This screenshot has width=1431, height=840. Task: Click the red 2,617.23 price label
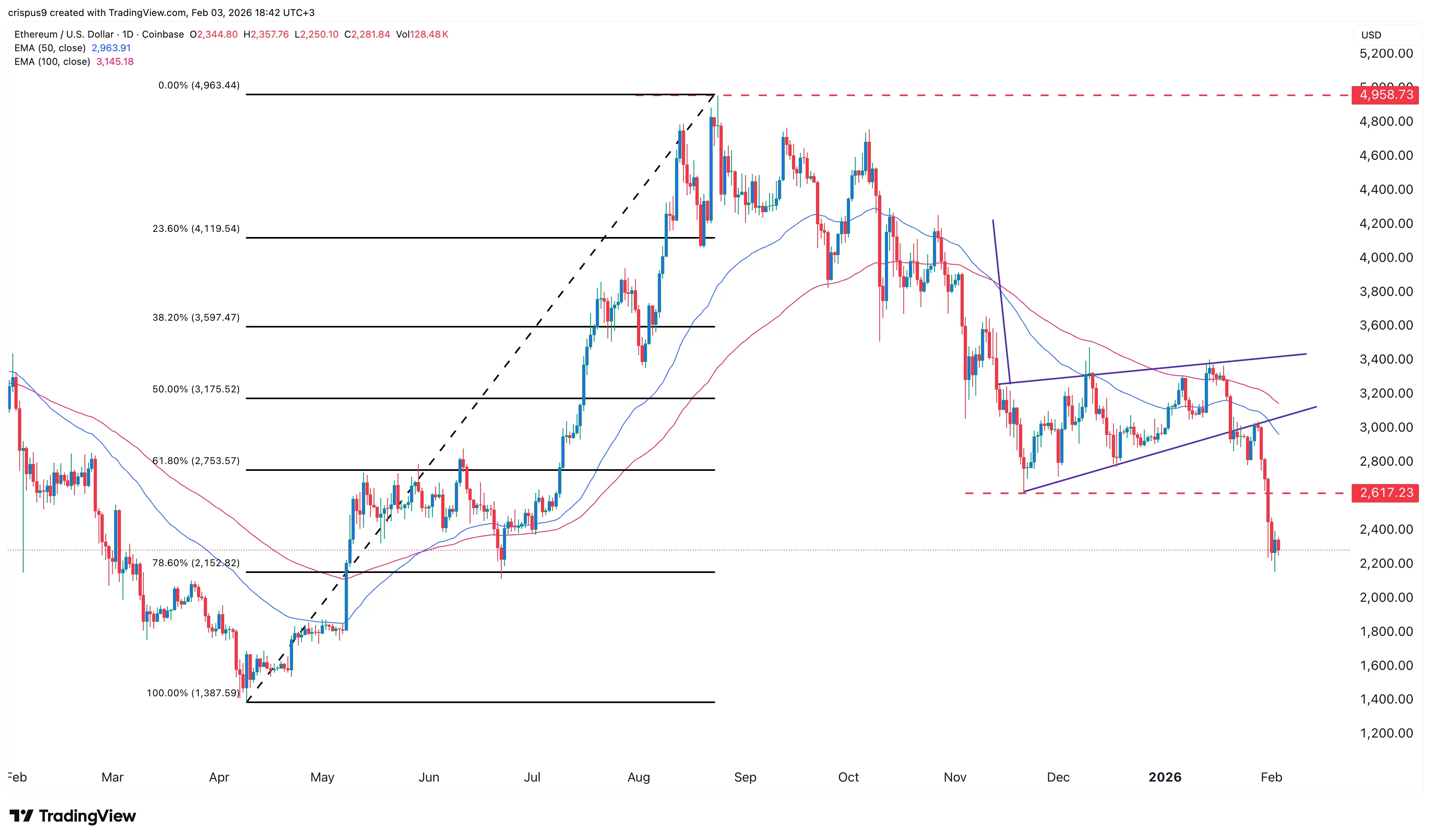pos(1386,492)
